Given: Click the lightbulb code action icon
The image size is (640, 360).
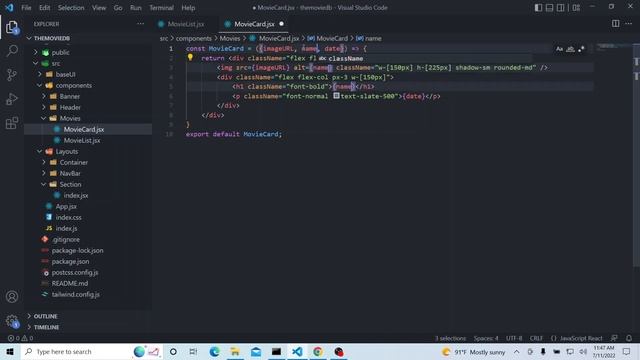Looking at the screenshot, I should tap(190, 58).
